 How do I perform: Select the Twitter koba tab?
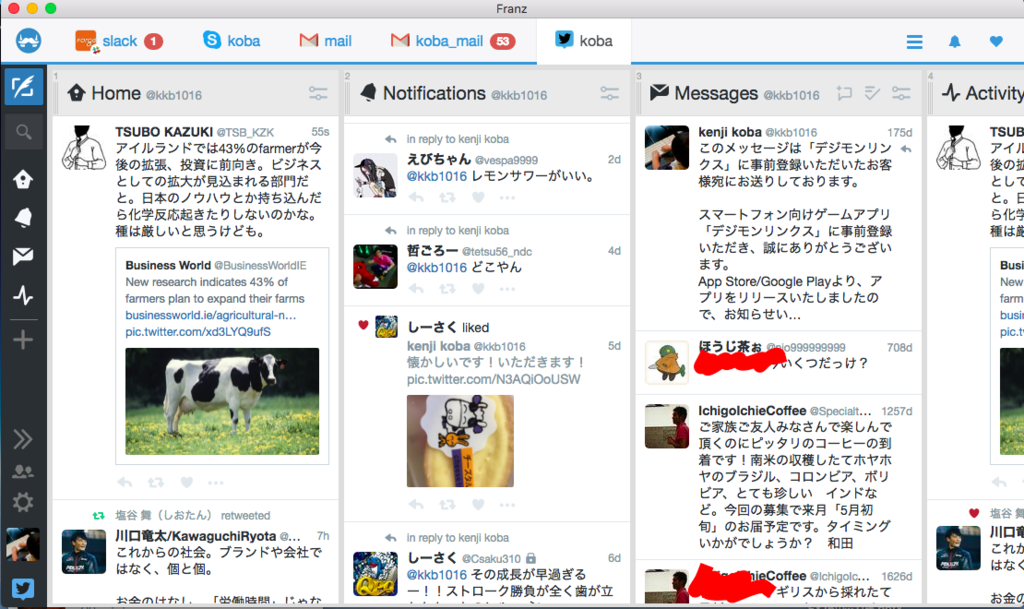point(584,41)
